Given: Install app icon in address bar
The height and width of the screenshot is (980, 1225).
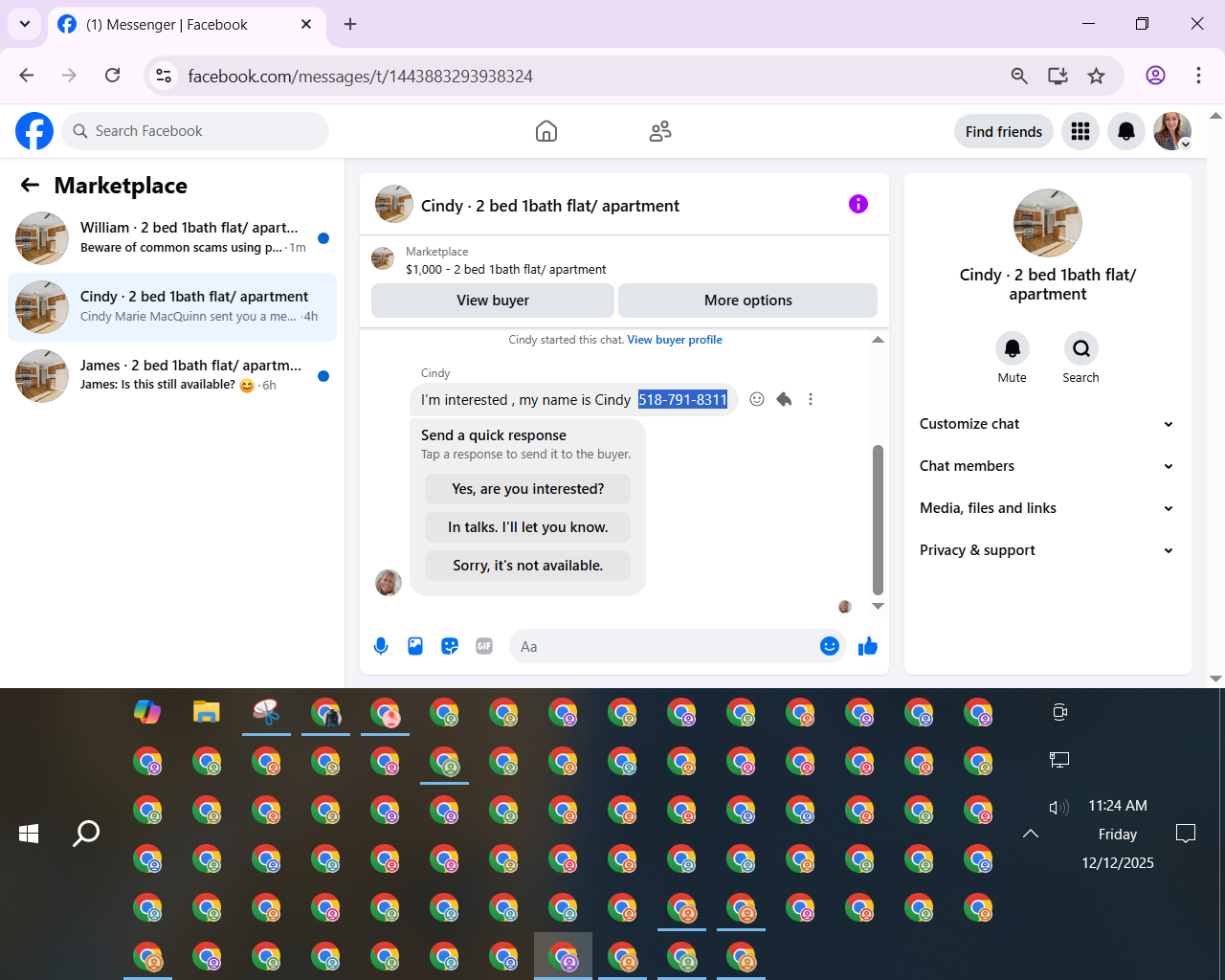Looking at the screenshot, I should [1058, 76].
